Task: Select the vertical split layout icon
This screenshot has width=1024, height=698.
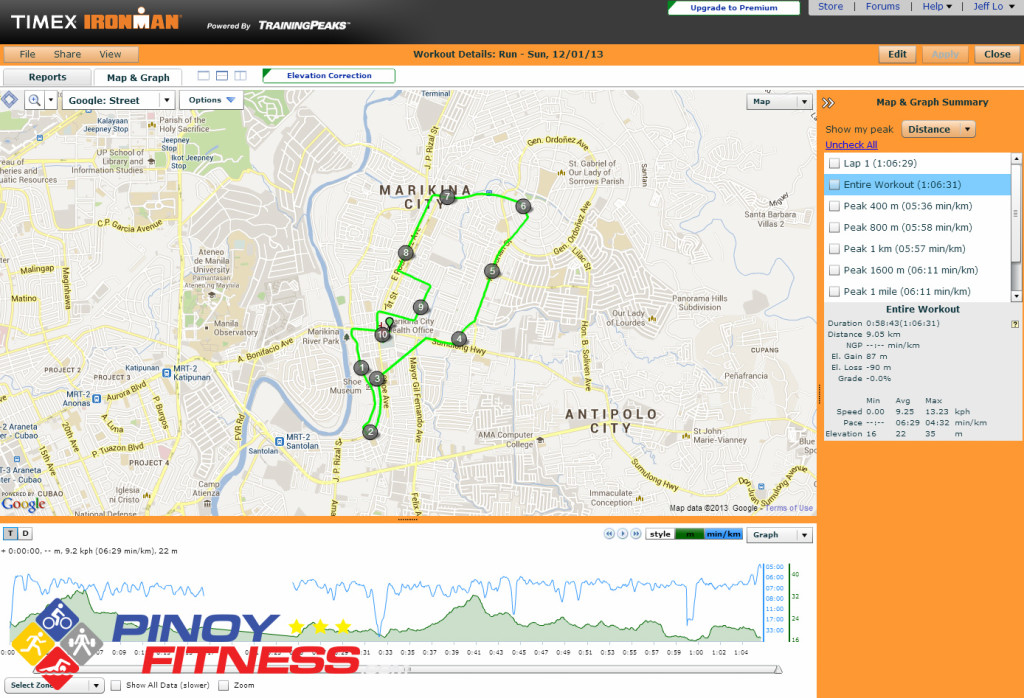Action: pyautogui.click(x=240, y=76)
